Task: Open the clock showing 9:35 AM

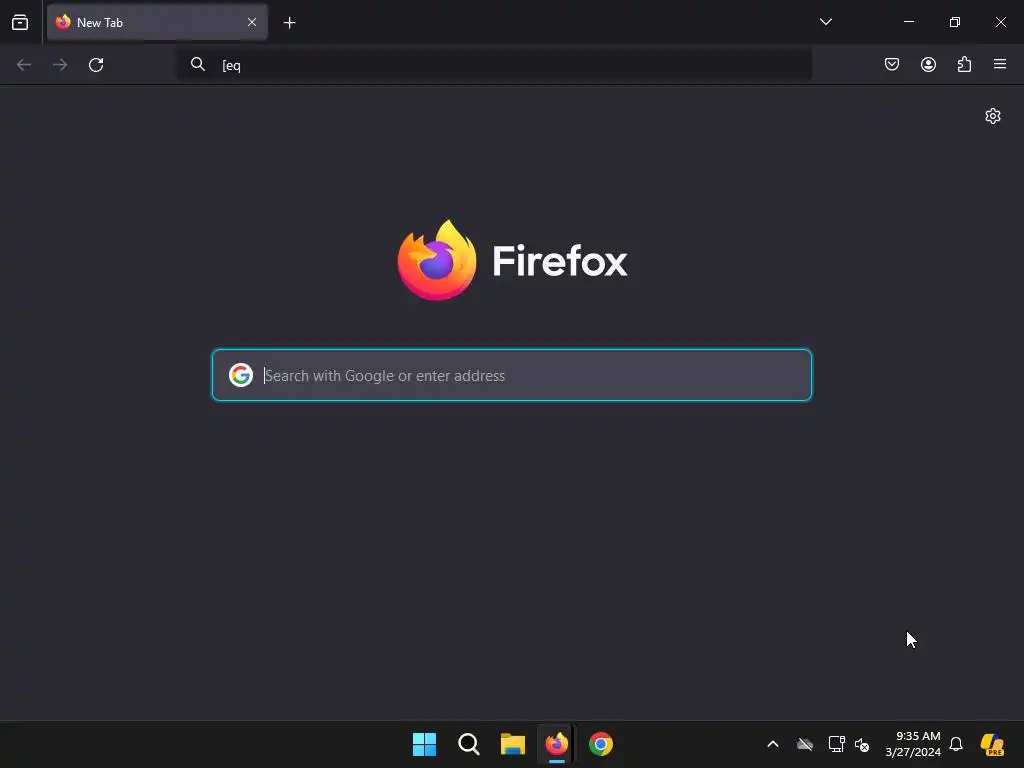Action: 913,744
